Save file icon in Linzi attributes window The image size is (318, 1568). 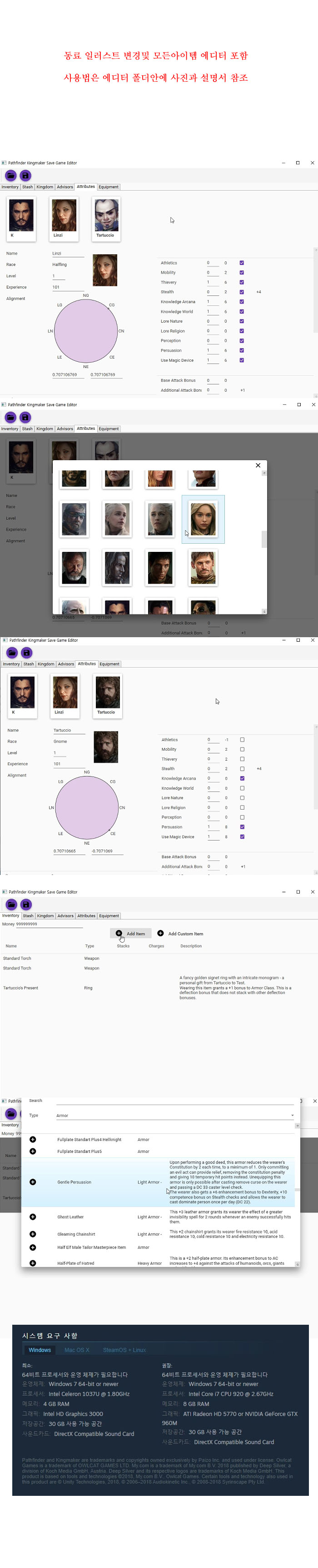coord(25,175)
